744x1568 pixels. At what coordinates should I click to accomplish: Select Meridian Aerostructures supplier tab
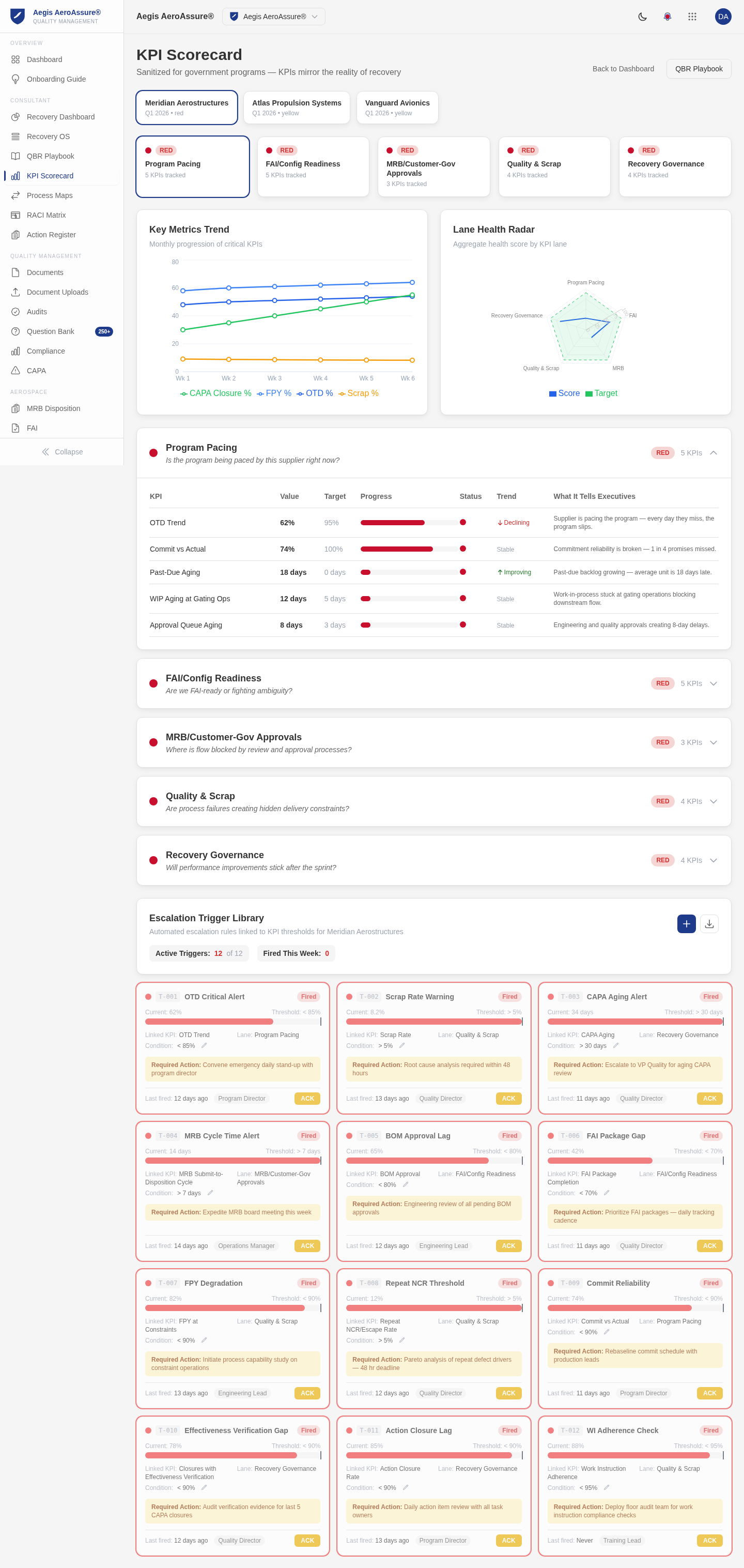click(187, 108)
